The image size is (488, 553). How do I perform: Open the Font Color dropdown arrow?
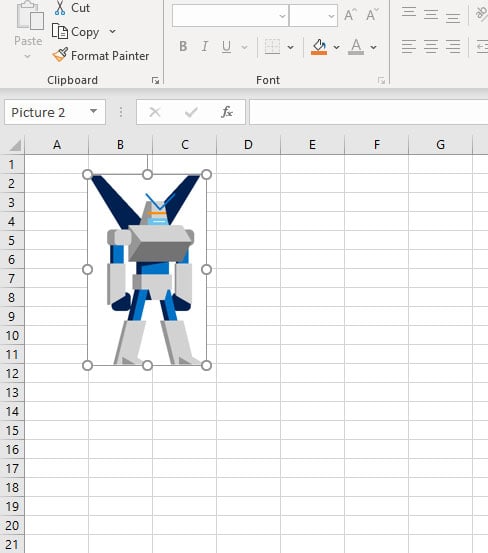click(x=373, y=47)
